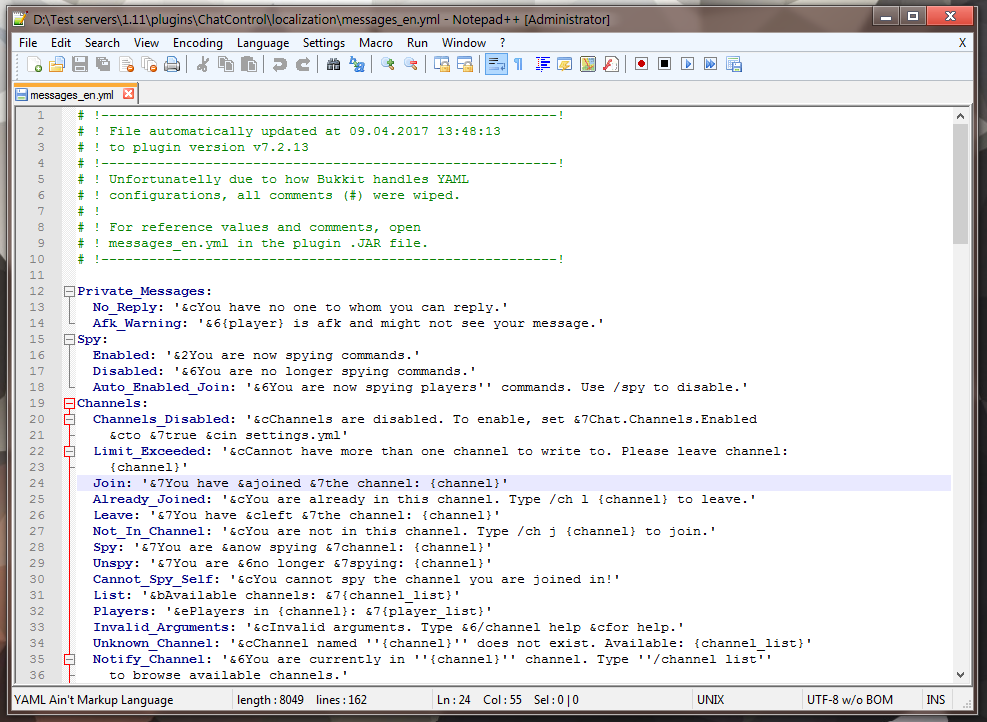Click the vertical scrollbar thumb
Image resolution: width=987 pixels, height=722 pixels.
coord(960,184)
